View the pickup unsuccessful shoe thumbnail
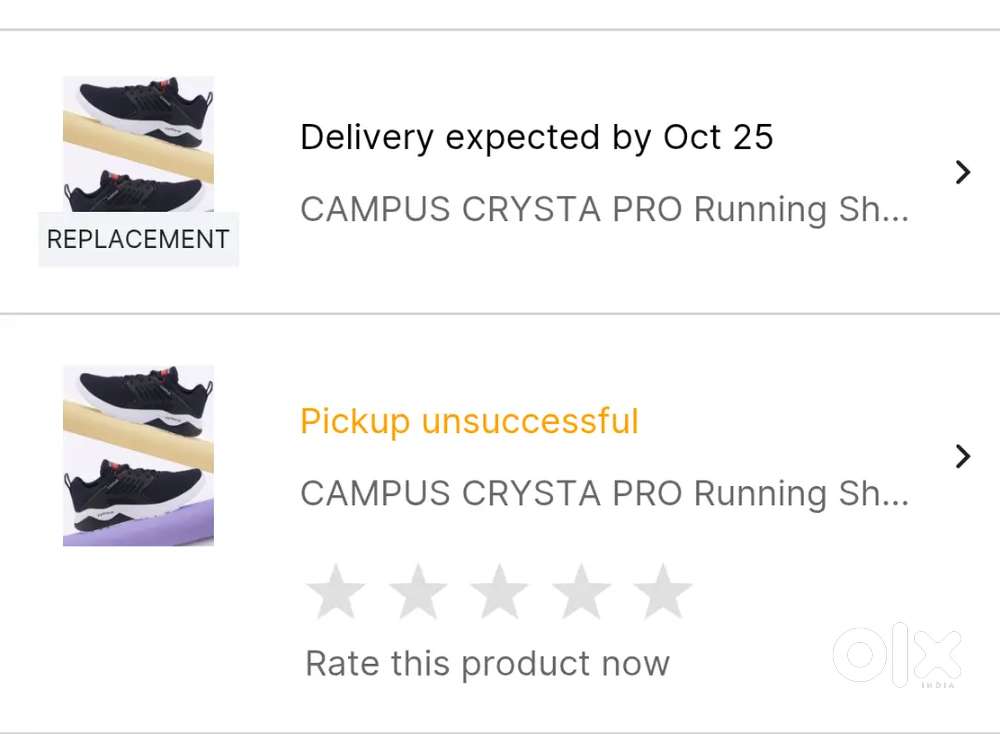 (138, 455)
